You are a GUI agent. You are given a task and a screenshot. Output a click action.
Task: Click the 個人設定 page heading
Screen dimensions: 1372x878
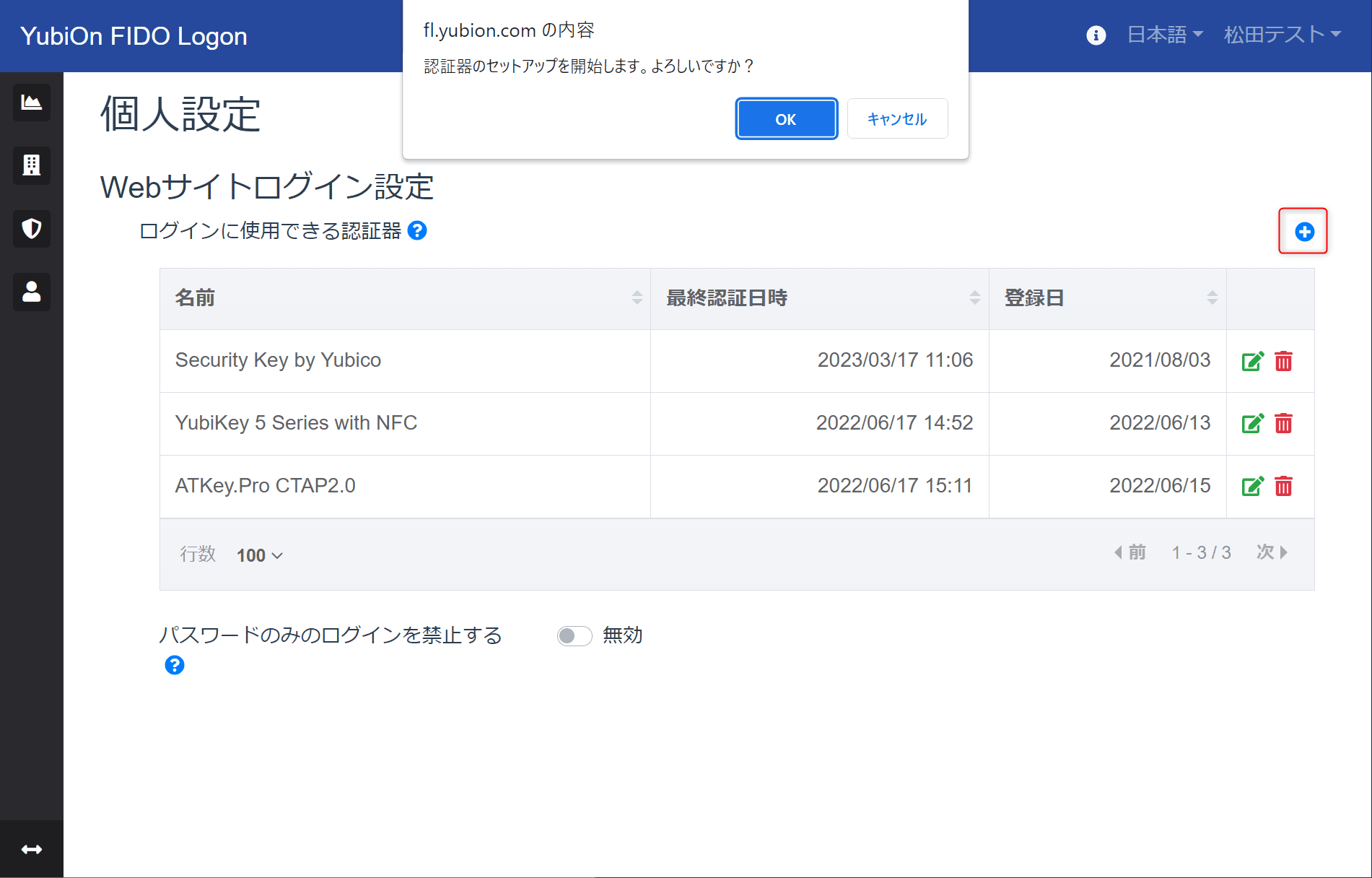180,114
